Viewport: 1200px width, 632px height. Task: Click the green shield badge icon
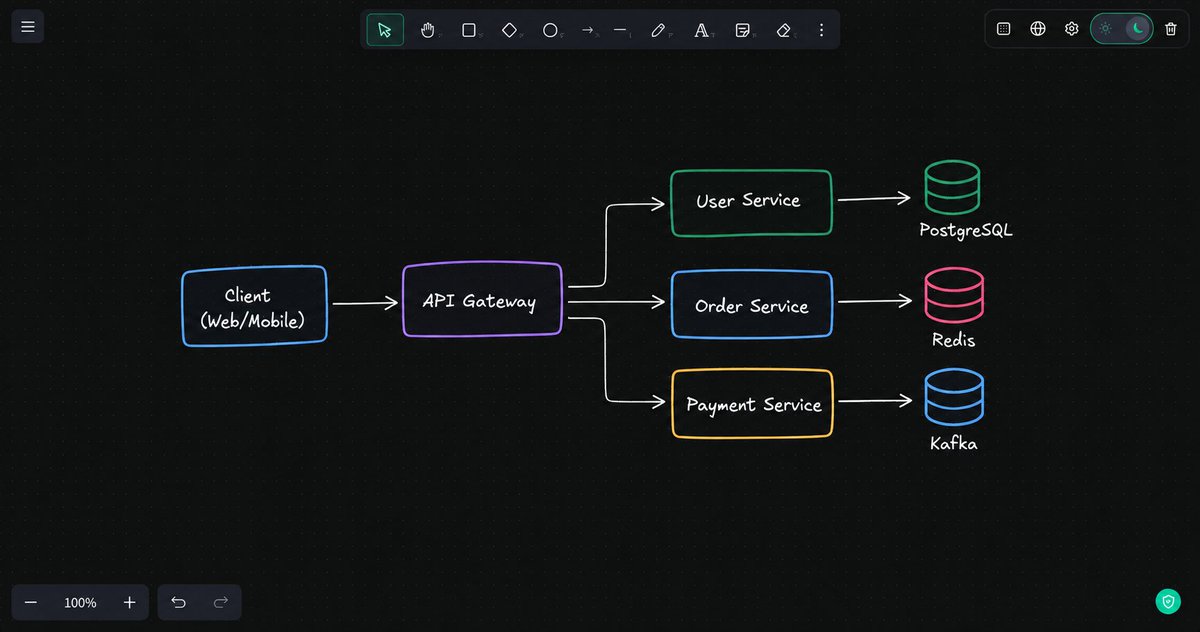coord(1168,601)
